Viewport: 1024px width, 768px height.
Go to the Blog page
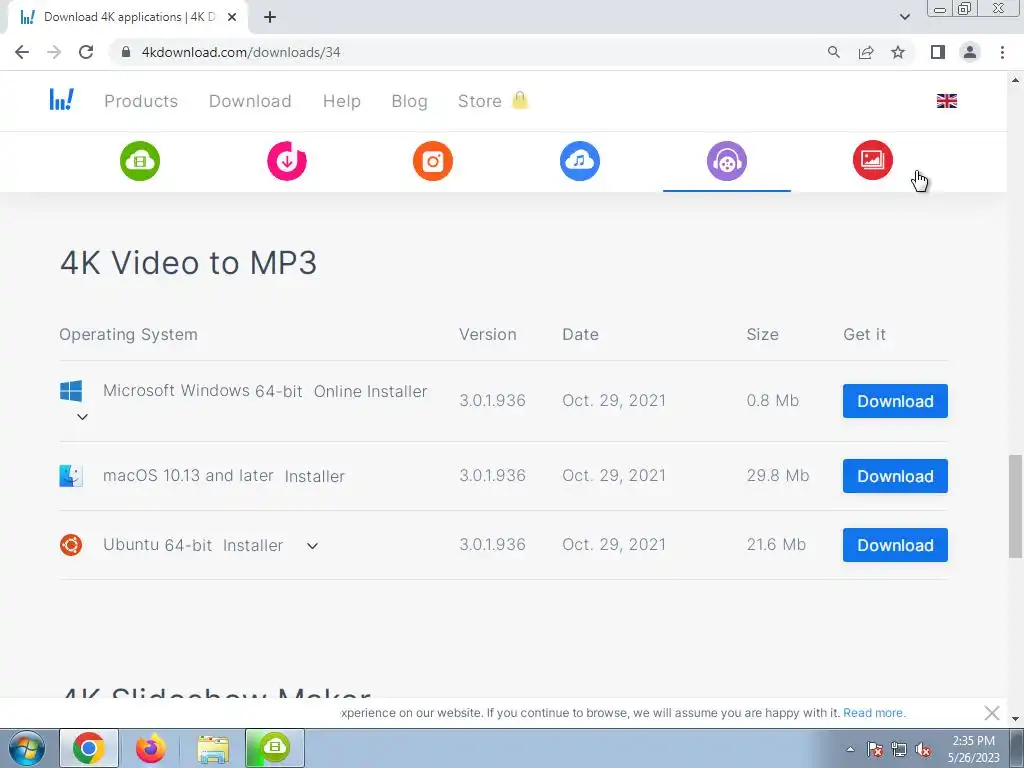tap(409, 101)
